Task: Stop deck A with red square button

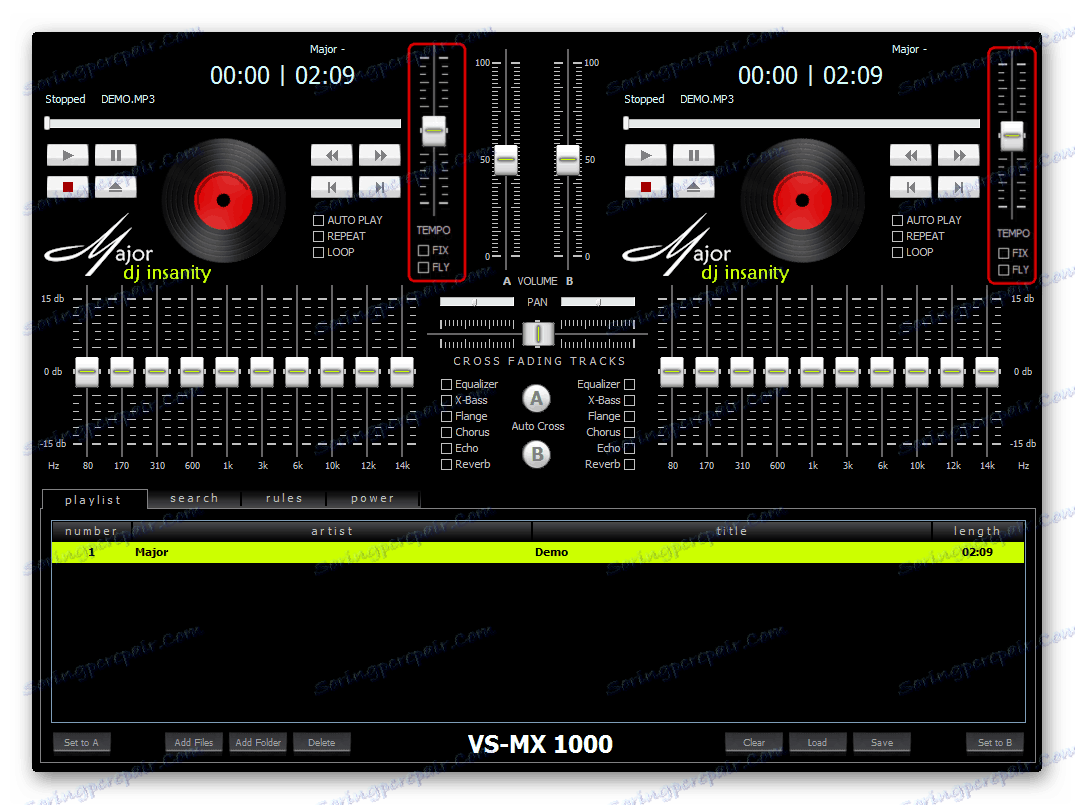Action: 67,187
